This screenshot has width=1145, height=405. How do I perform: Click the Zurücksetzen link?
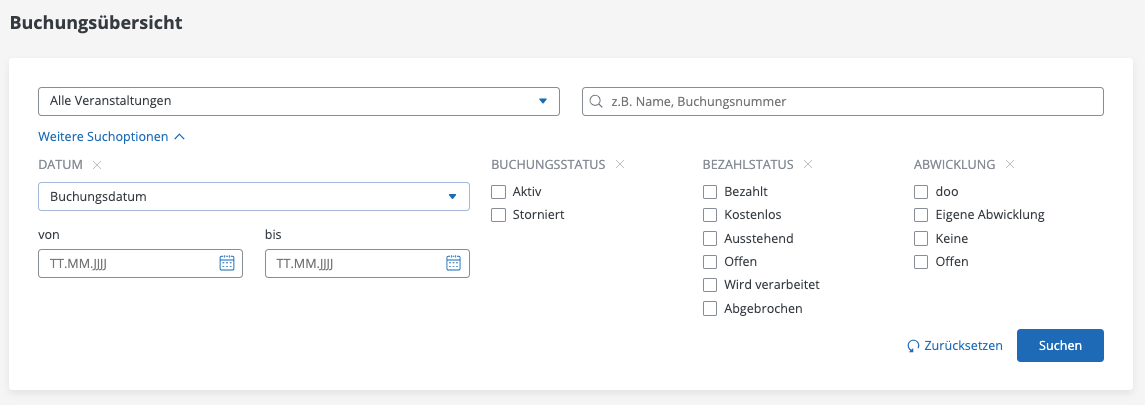point(962,346)
